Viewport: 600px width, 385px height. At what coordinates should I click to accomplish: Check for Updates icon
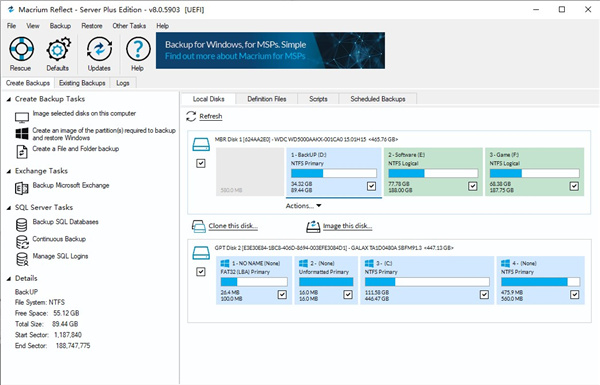click(99, 49)
